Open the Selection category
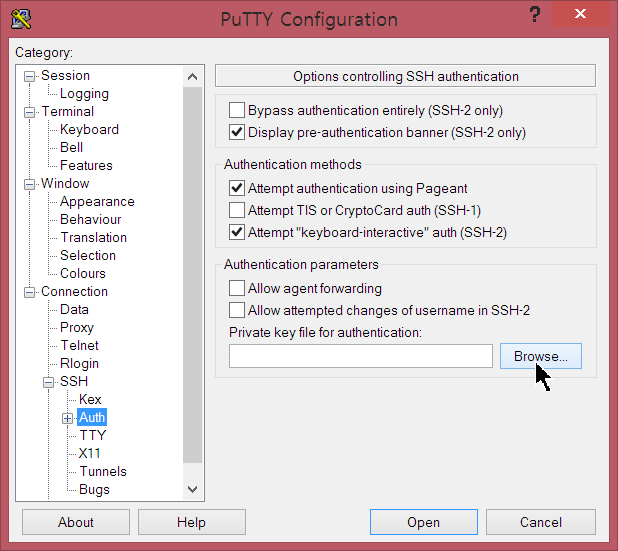 [88, 255]
